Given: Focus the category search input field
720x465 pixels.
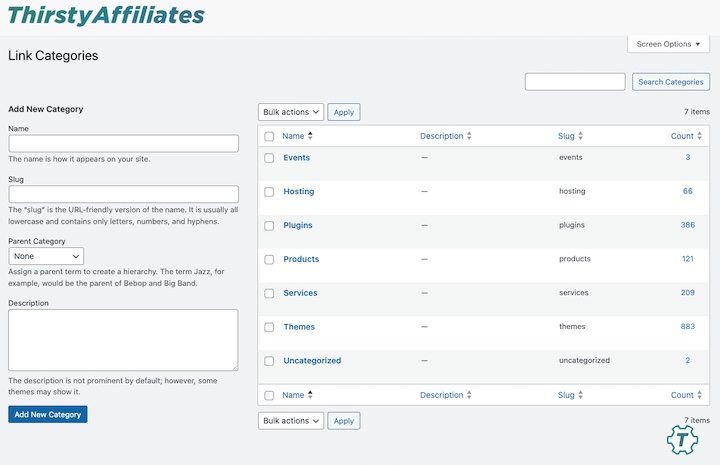Looking at the screenshot, I should pos(575,82).
